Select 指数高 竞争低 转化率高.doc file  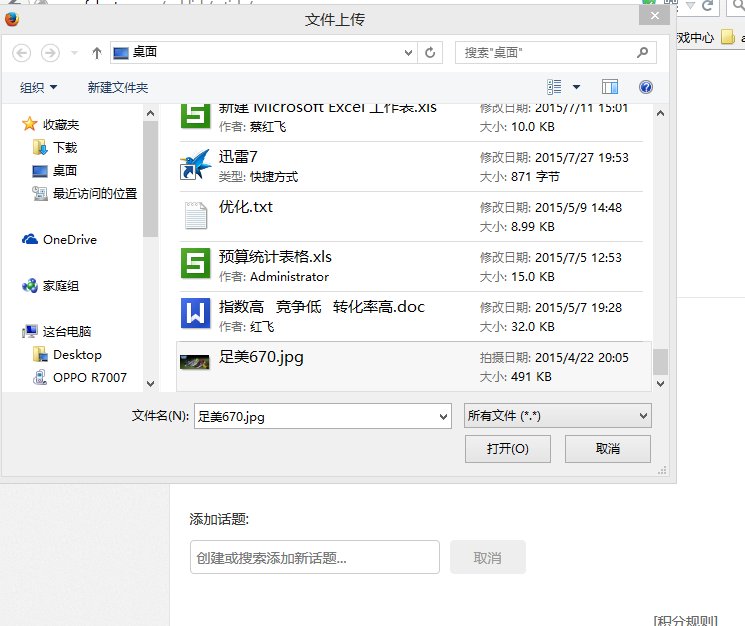click(x=411, y=317)
